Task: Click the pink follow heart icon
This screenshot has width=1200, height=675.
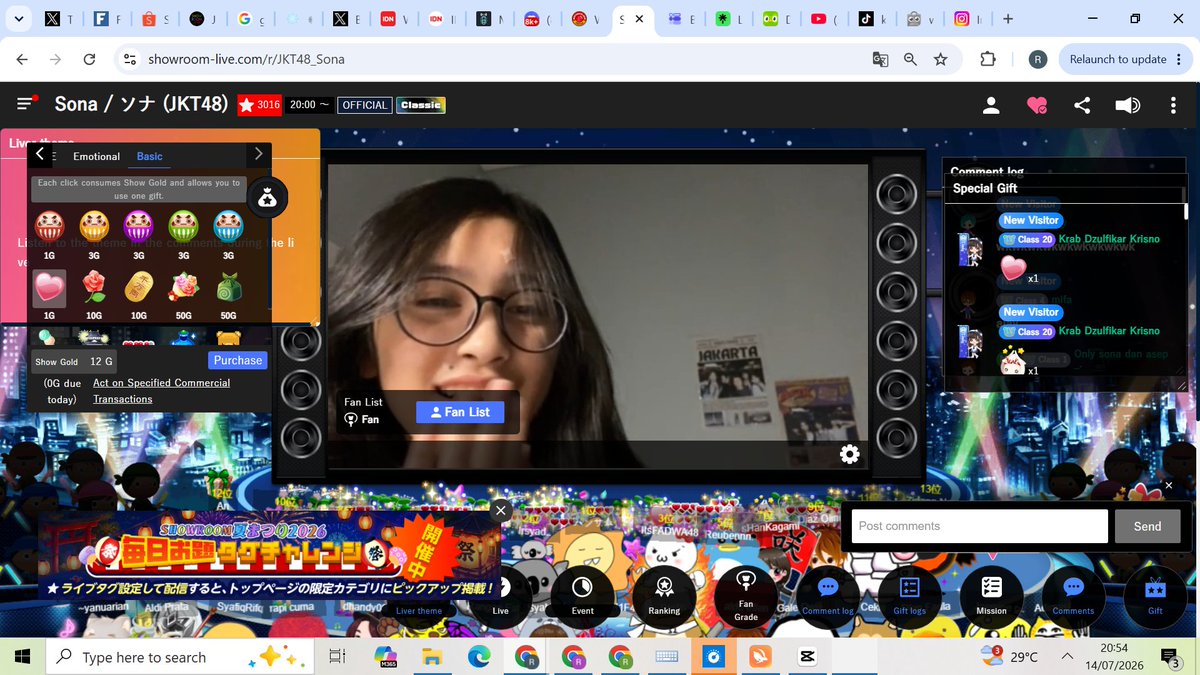Action: click(1037, 105)
